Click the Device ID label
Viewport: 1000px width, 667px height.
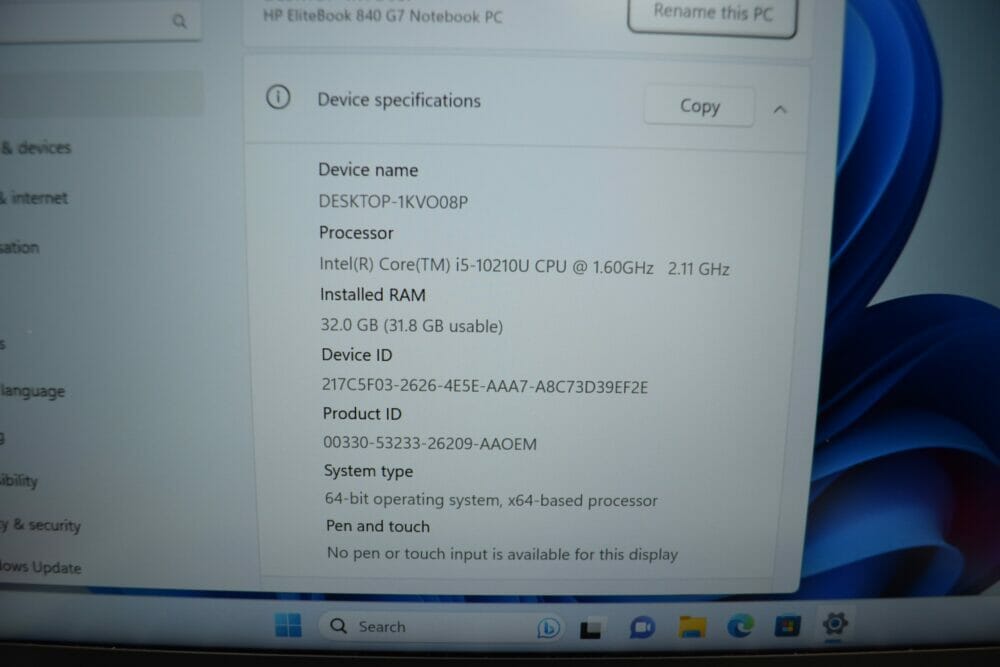(357, 355)
